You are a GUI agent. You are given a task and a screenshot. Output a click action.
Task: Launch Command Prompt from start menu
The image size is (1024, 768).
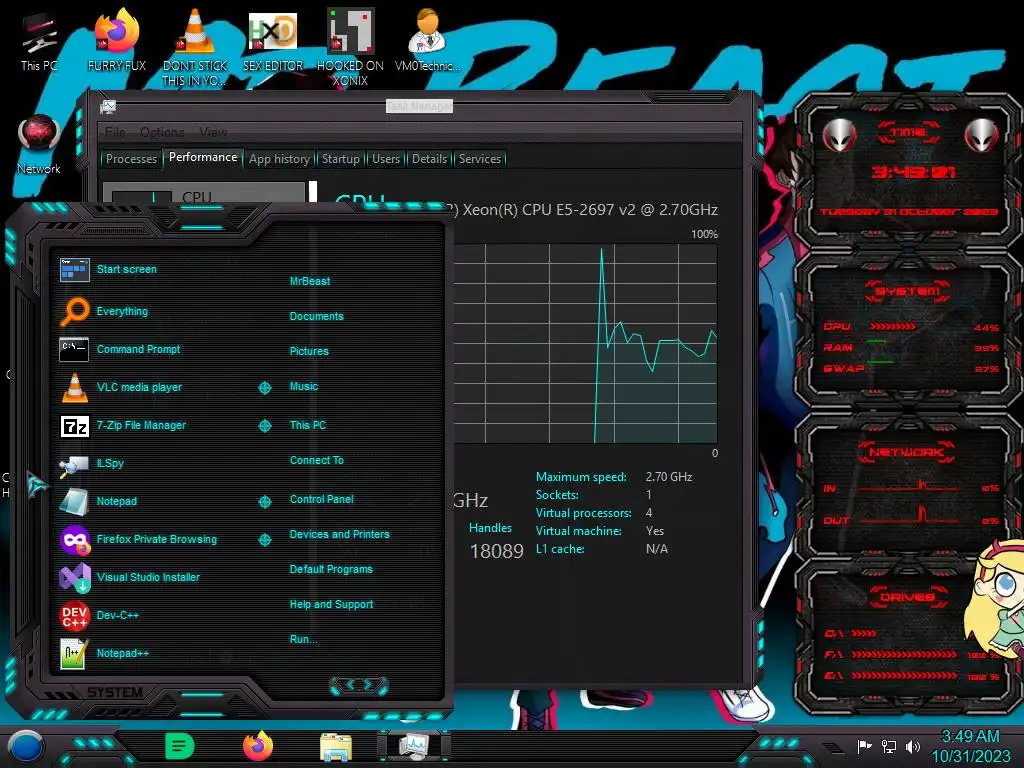coord(138,349)
